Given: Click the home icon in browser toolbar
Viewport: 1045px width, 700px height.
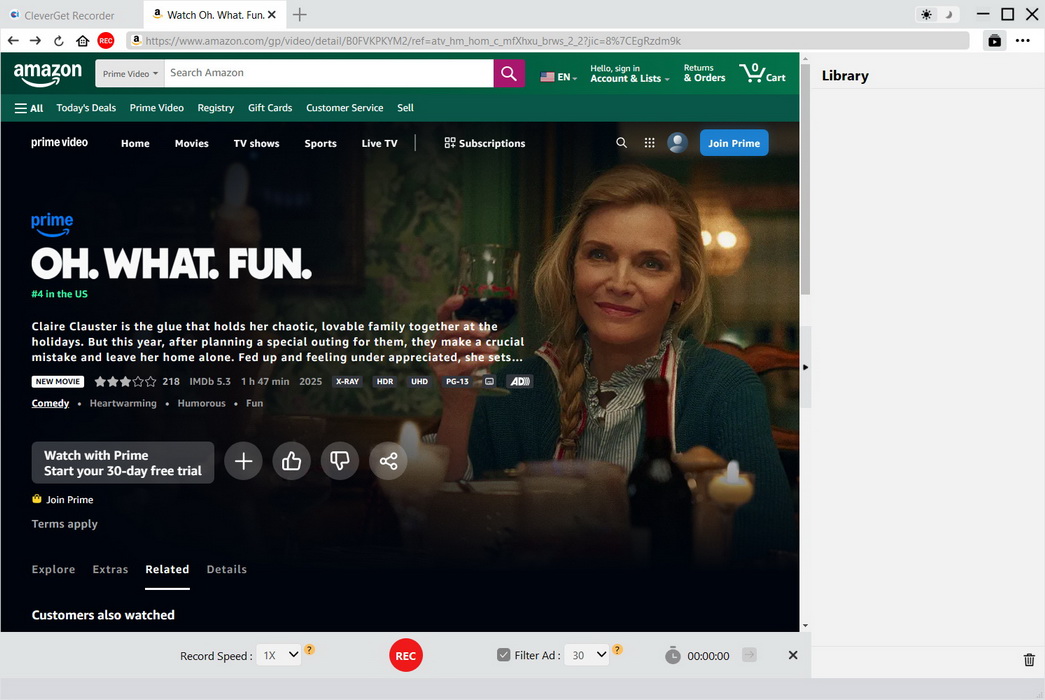Looking at the screenshot, I should [82, 41].
